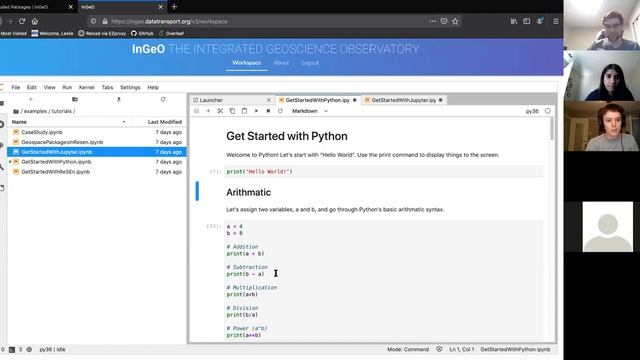The image size is (640, 360).
Task: Toggle the Firefox sidebar view icon
Action: tap(527, 21)
